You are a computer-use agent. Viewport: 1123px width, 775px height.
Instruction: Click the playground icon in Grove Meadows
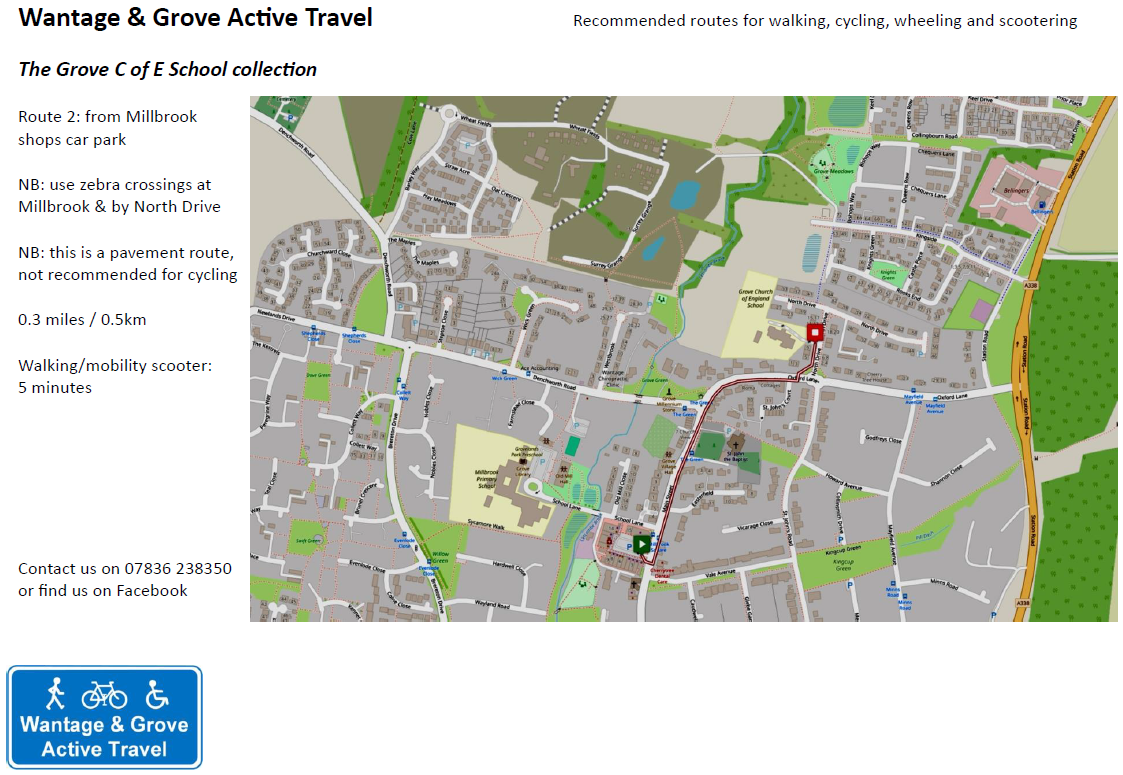pos(822,163)
